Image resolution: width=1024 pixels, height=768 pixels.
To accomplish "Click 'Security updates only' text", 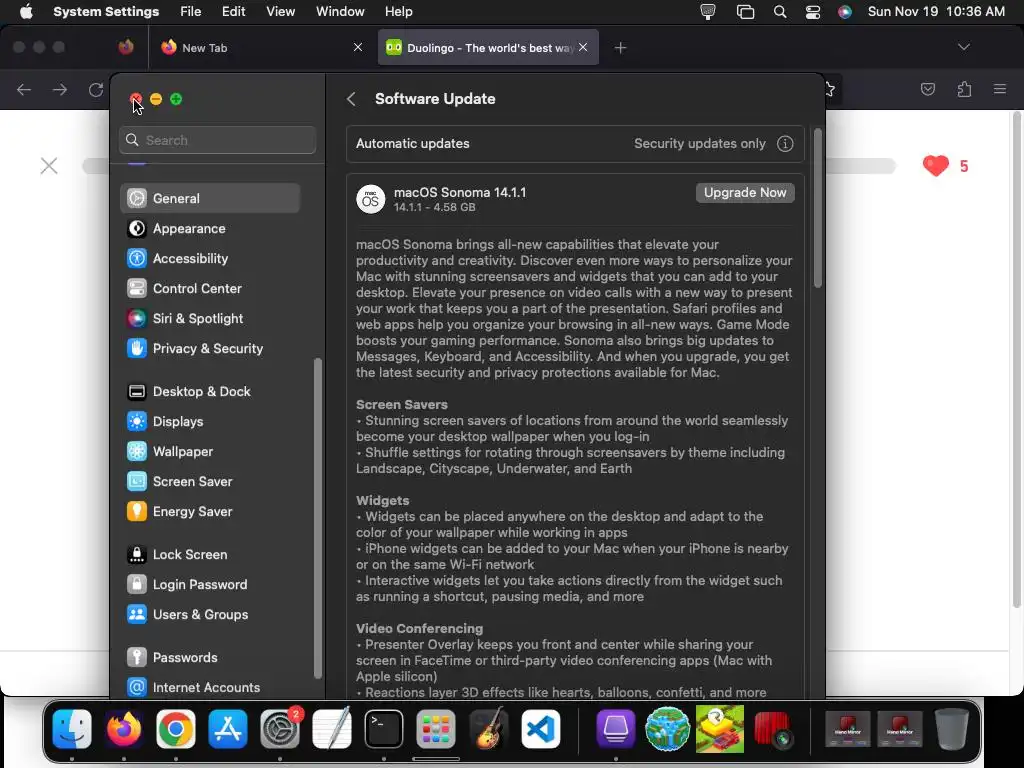I will (x=699, y=144).
